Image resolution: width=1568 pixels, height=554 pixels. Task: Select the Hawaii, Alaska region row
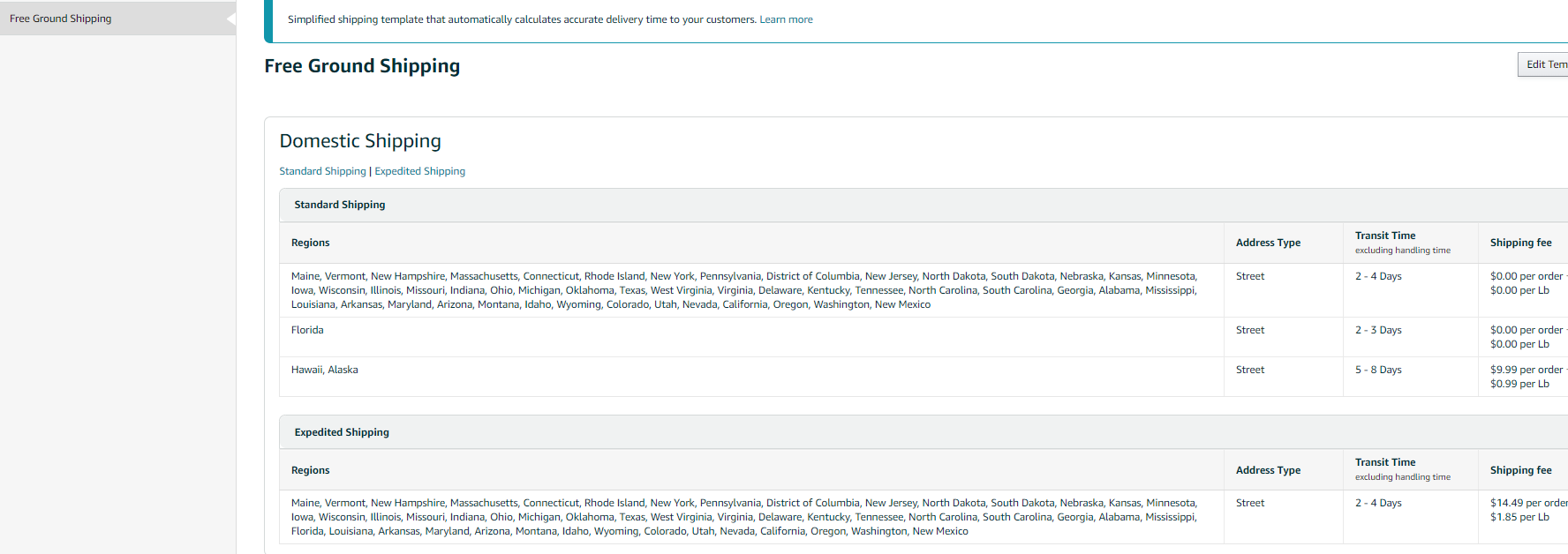pyautogui.click(x=923, y=377)
